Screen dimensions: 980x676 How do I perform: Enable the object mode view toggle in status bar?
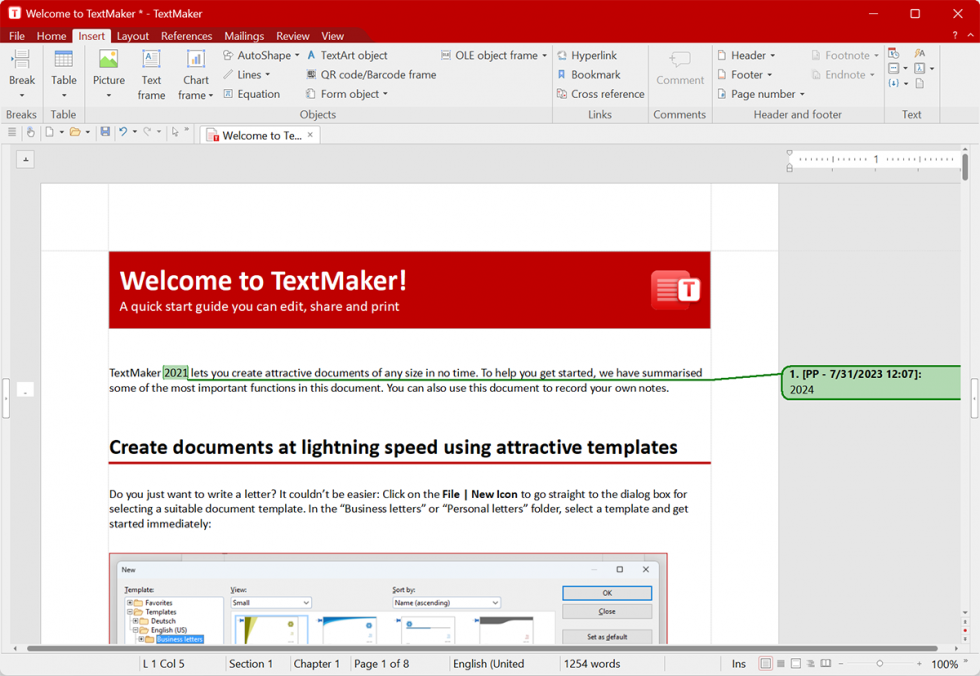click(x=812, y=663)
